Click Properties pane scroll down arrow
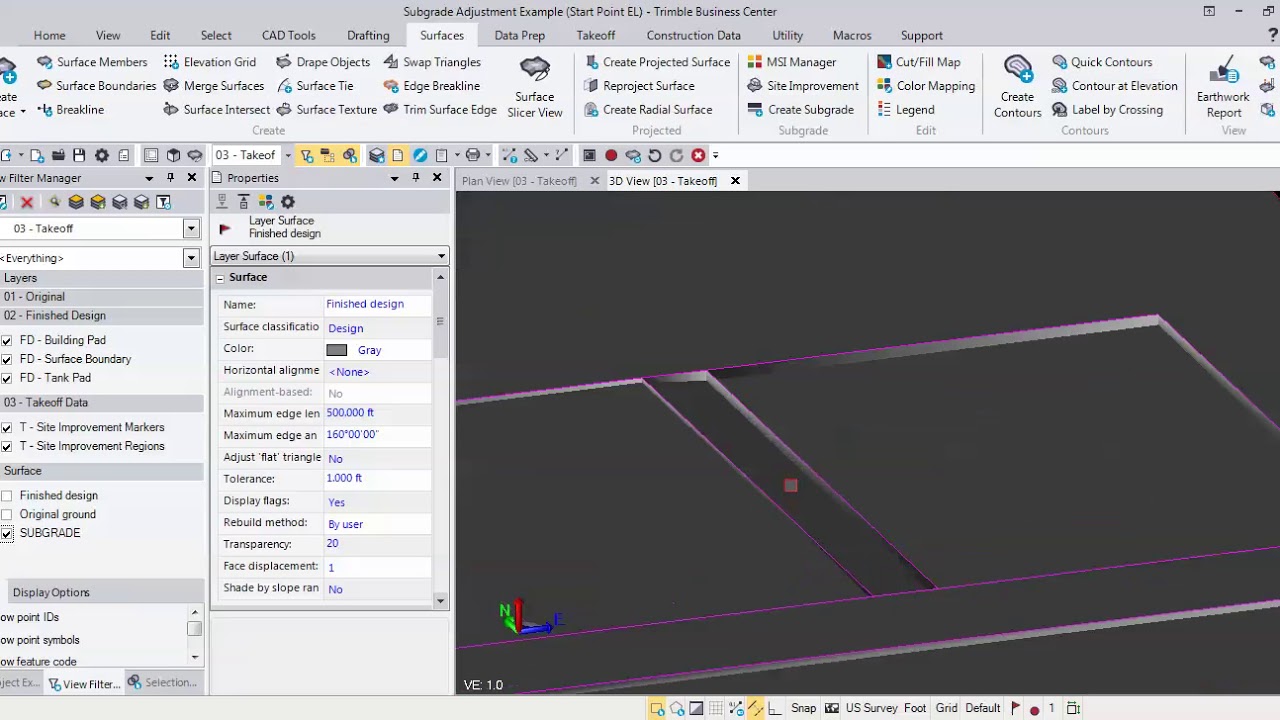The image size is (1280, 720). pos(441,600)
